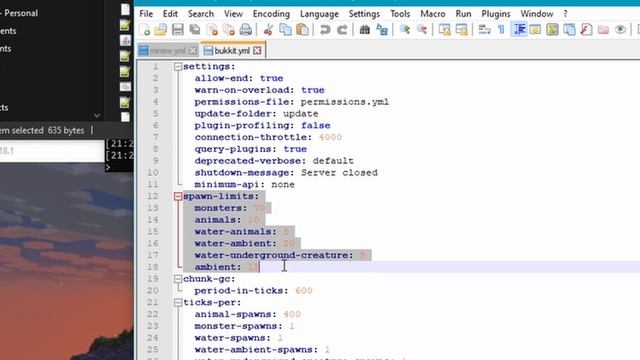The width and height of the screenshot is (640, 360).
Task: Collapse the spawn-limits: fold marker
Action: pos(178,196)
